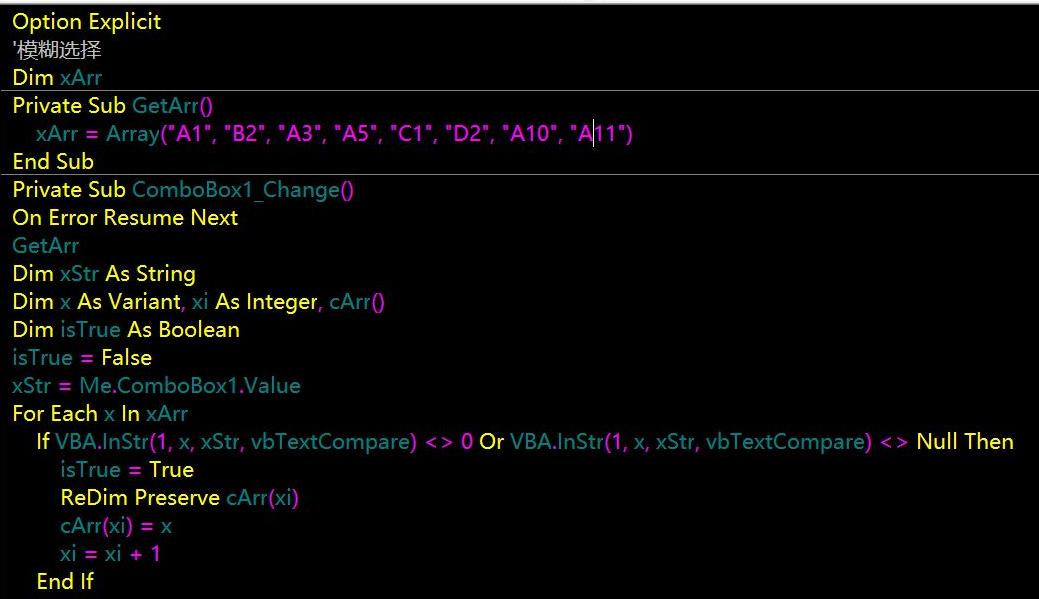The image size is (1039, 599).
Task: Click the ComboBox1_Change() procedure name
Action: tap(242, 190)
